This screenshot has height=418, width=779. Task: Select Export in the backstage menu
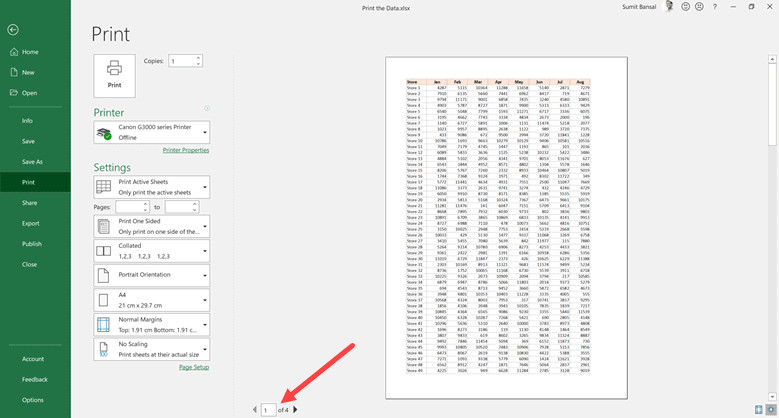click(30, 223)
